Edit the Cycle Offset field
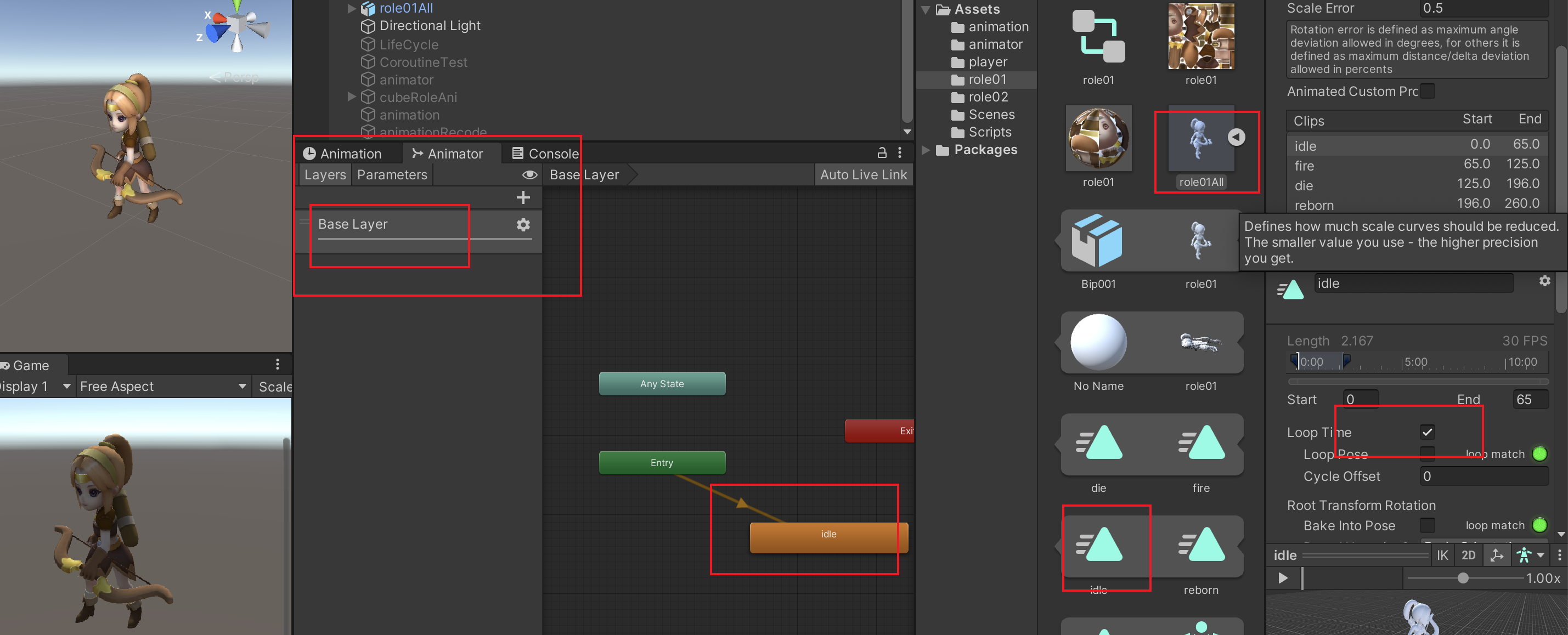 pyautogui.click(x=1484, y=476)
